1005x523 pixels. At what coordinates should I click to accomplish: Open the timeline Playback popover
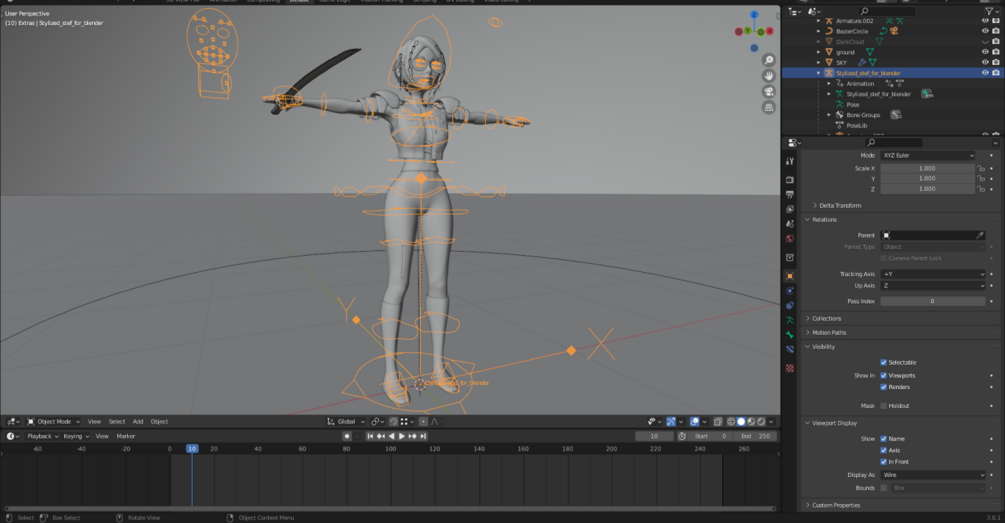coord(42,436)
